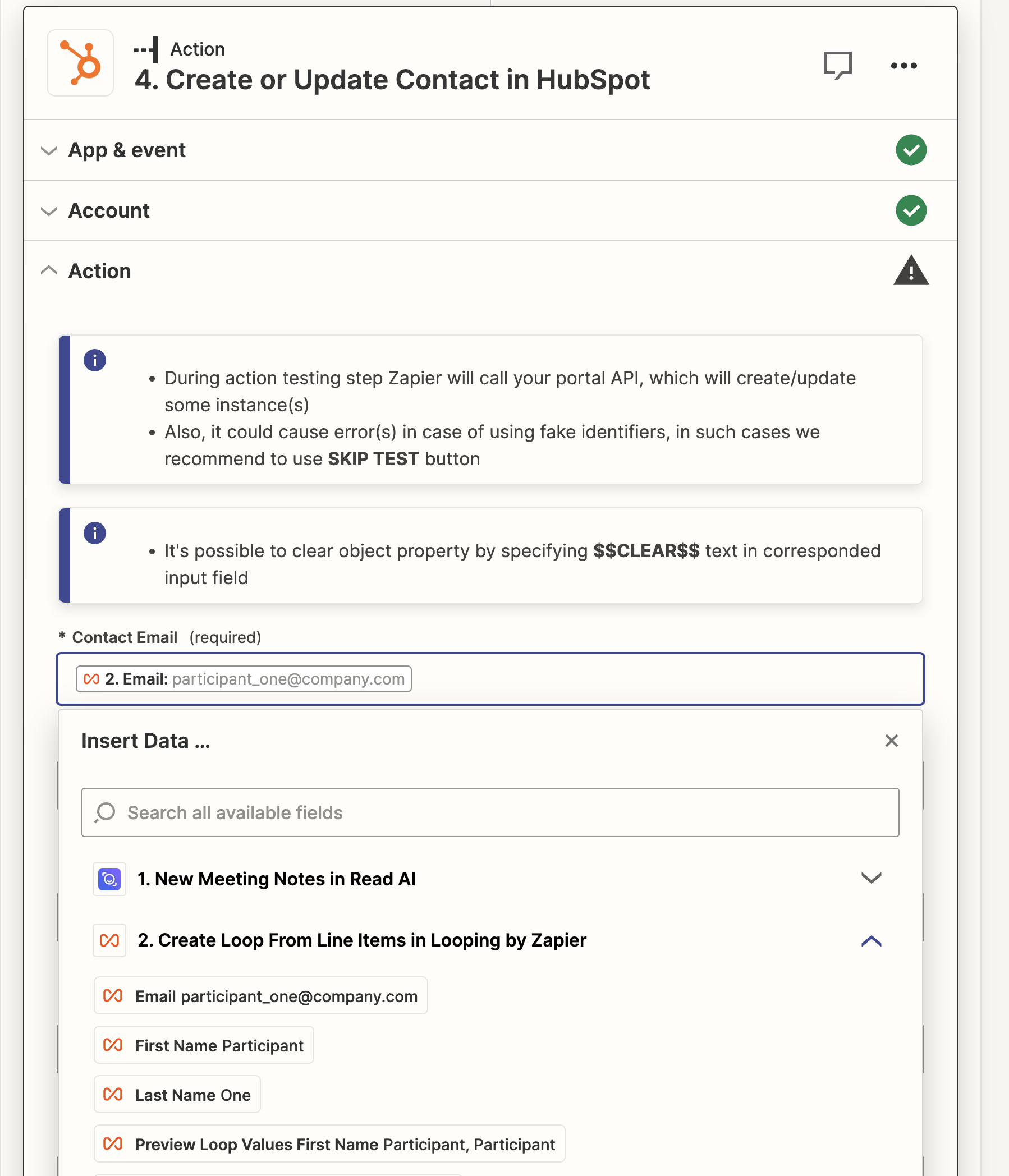1009x1176 pixels.
Task: Select the mapped 2. Email pill in Contact Email
Action: 244,679
